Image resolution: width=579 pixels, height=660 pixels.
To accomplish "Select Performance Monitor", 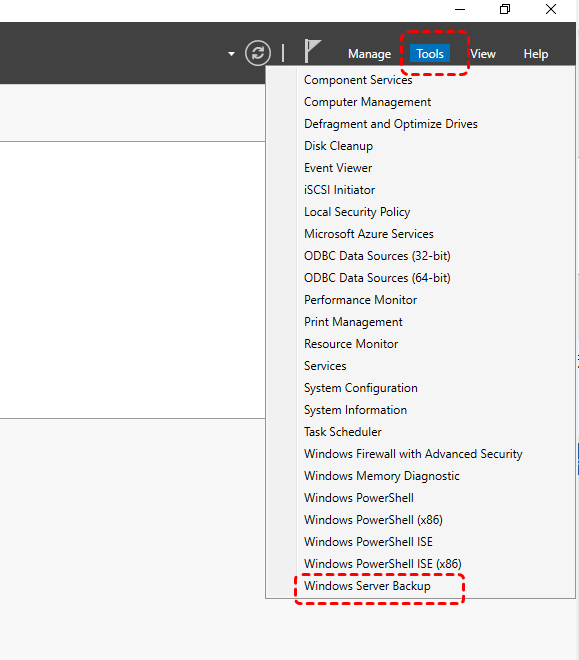I will [360, 300].
